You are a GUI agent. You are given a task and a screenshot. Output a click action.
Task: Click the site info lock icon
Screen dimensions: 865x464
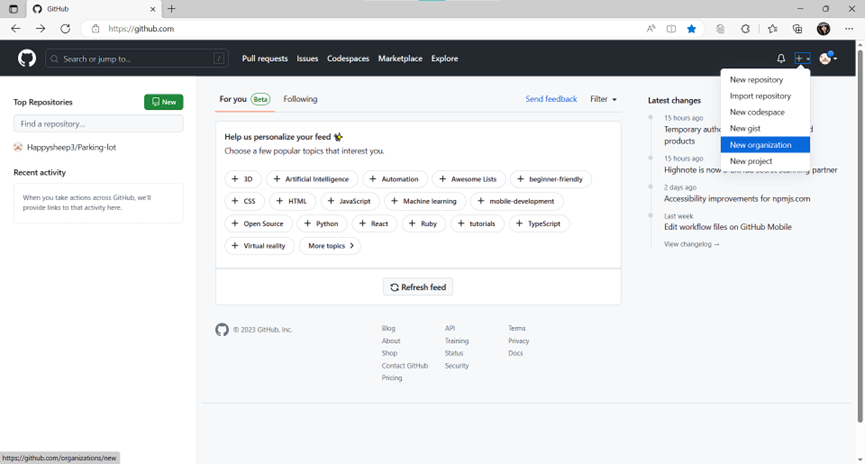pyautogui.click(x=95, y=29)
